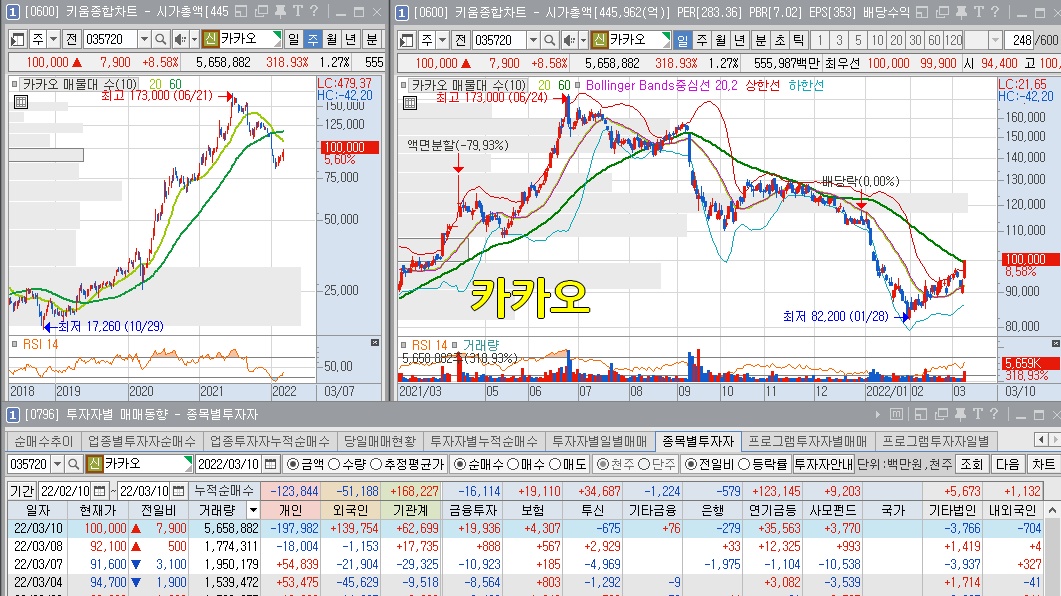The image size is (1061, 596).
Task: Expand the speaker options dropdown in left chart
Action: pyautogui.click(x=194, y=40)
